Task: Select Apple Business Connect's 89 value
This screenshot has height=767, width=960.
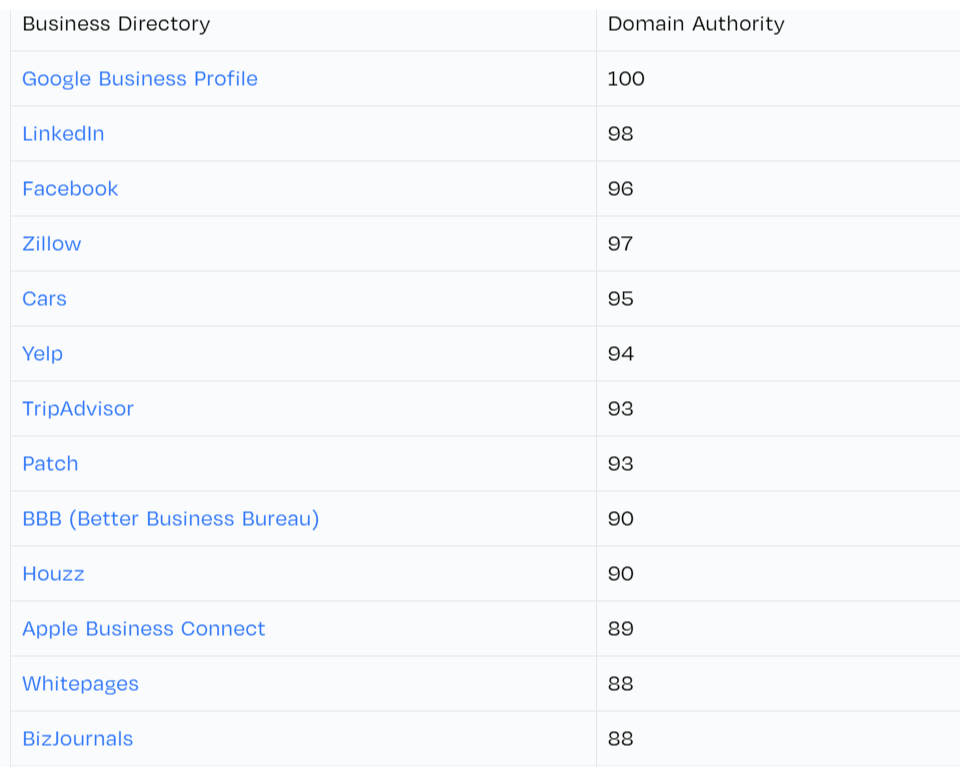Action: [x=620, y=629]
